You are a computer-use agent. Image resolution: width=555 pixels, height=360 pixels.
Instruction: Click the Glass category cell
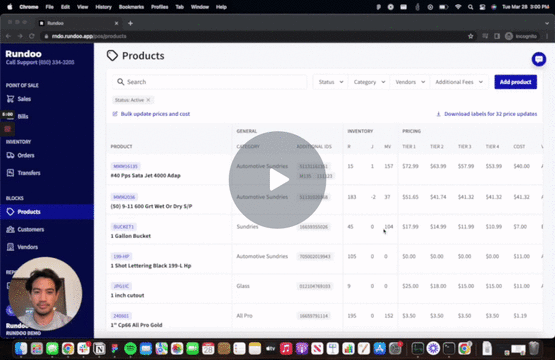(x=243, y=286)
